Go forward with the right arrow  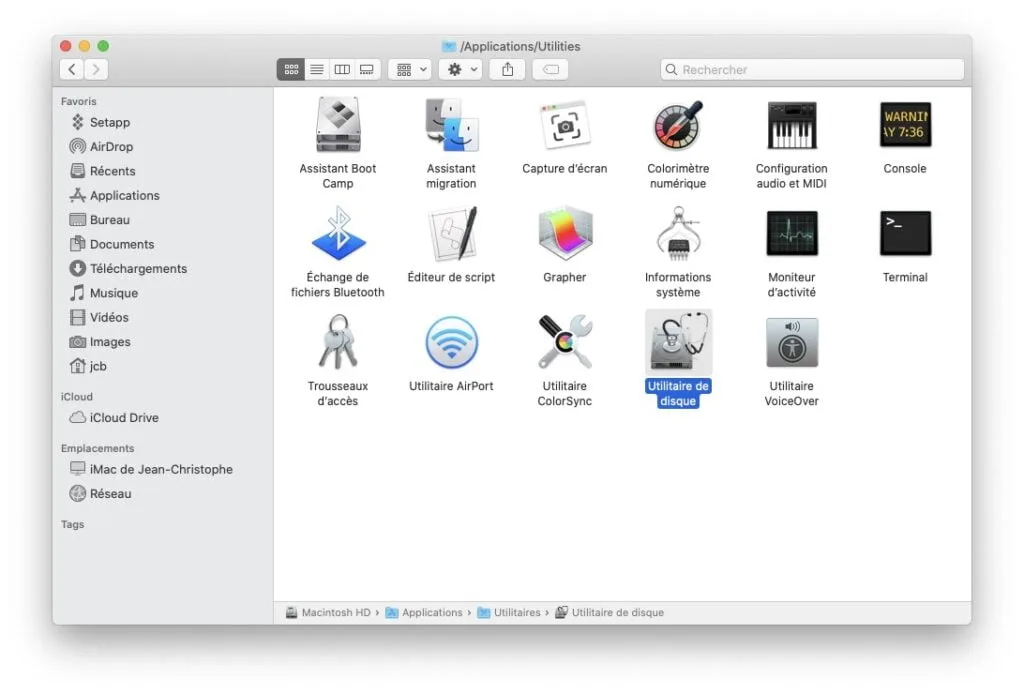coord(96,69)
